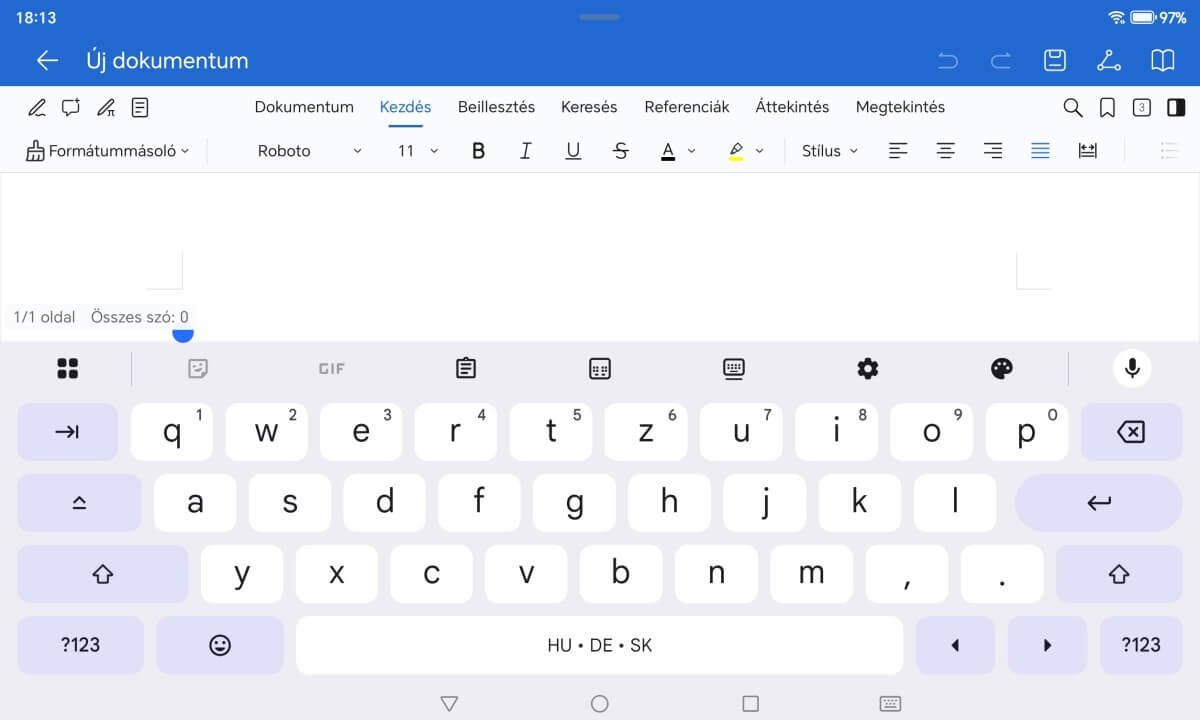Open keyboard clipboard icon
The image size is (1200, 720).
click(465, 369)
